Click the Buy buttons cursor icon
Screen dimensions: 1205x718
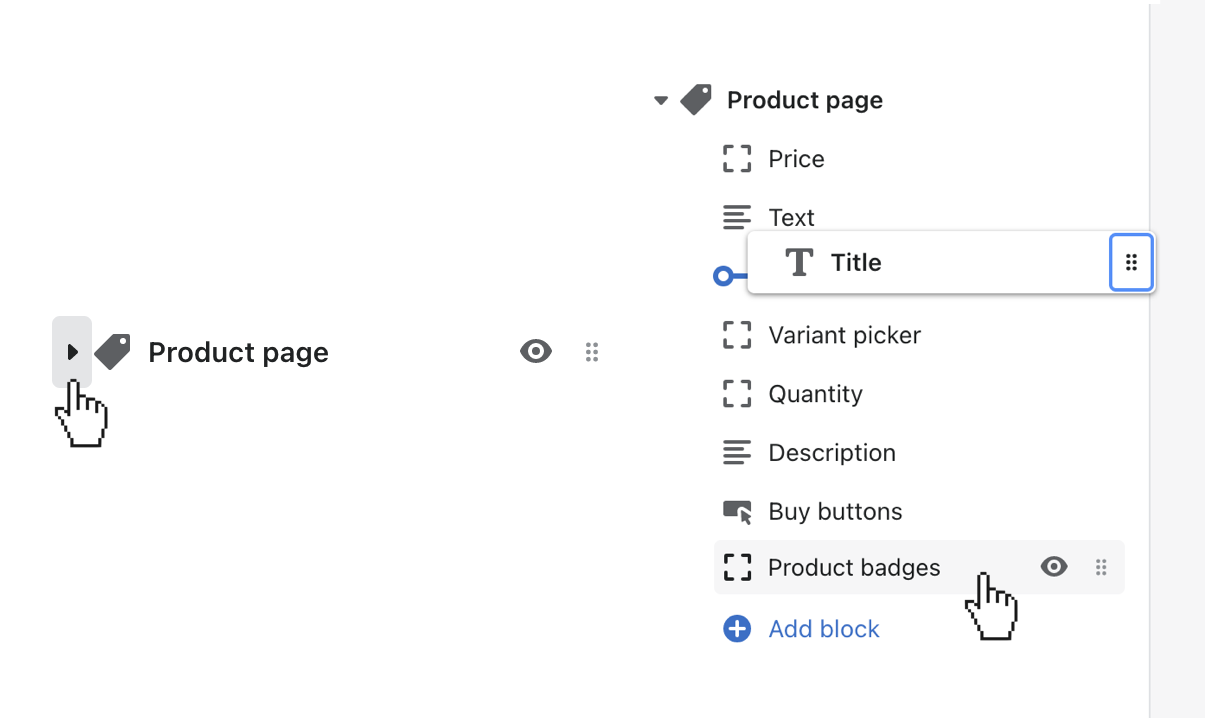737,512
